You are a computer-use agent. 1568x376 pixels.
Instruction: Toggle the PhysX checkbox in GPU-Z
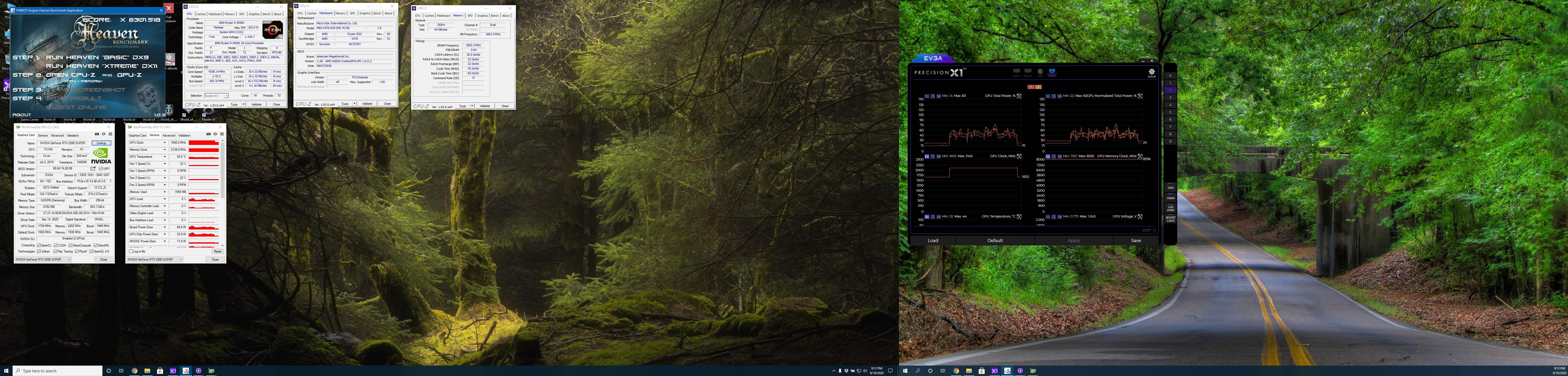coord(77,251)
